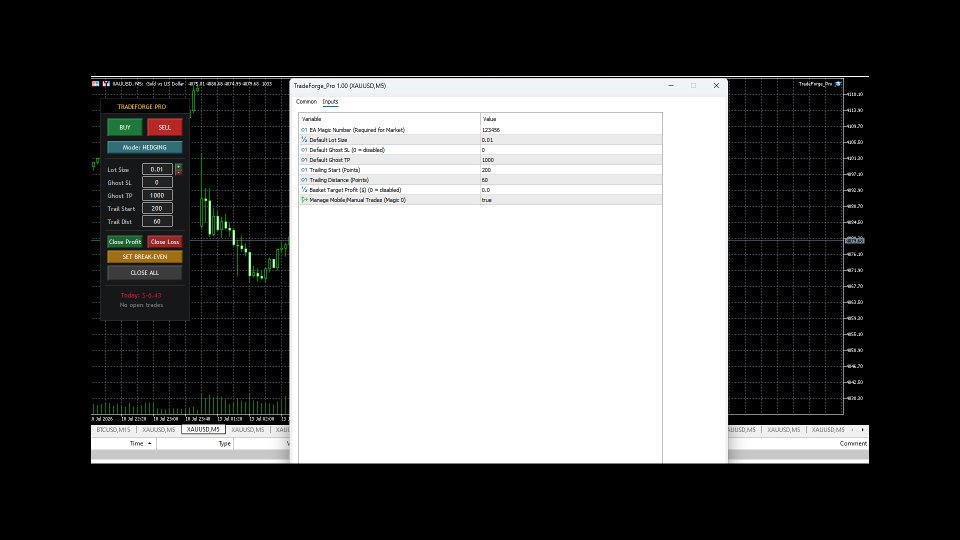Viewport: 960px width, 540px height.
Task: Select the Default Ghost SL row icon
Action: (304, 150)
